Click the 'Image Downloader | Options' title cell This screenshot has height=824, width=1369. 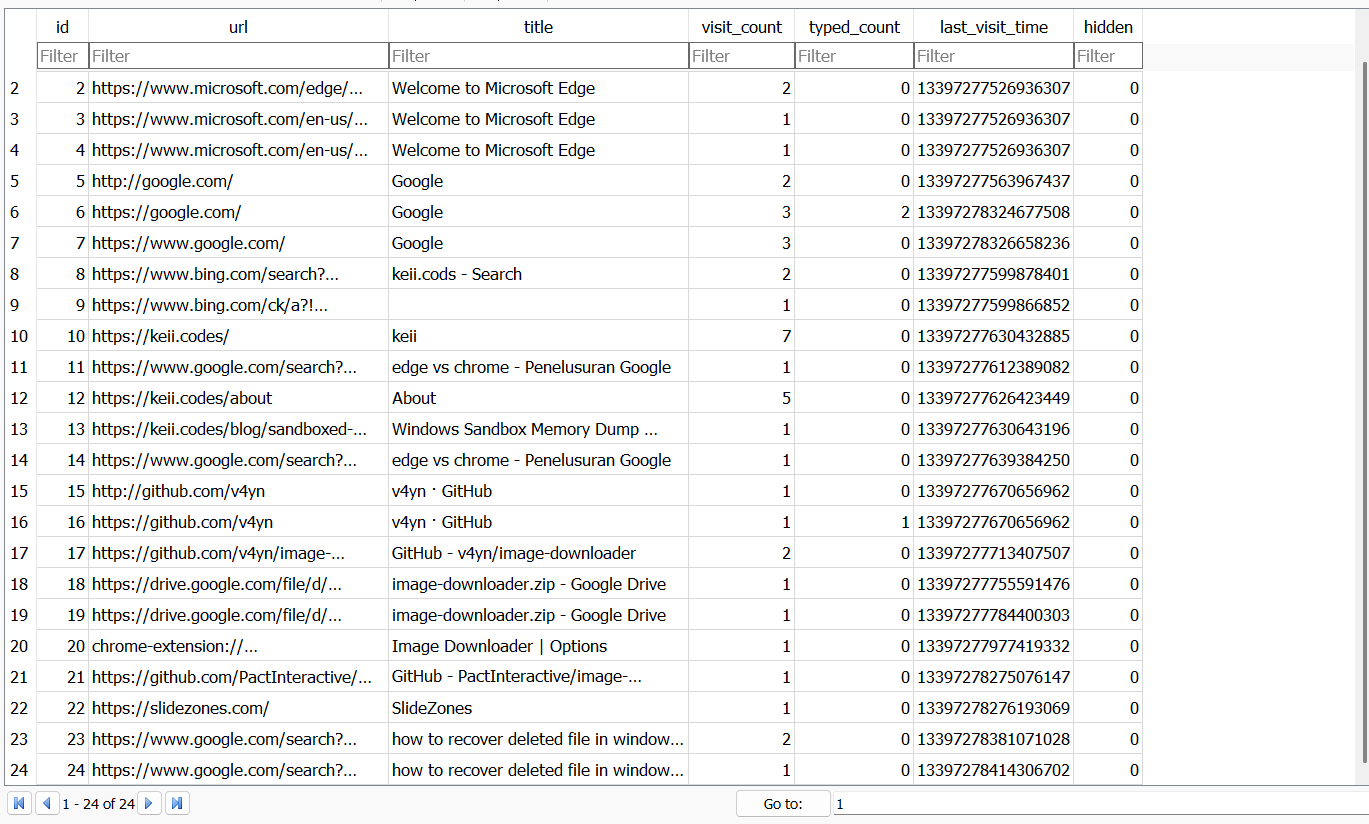pyautogui.click(x=538, y=646)
